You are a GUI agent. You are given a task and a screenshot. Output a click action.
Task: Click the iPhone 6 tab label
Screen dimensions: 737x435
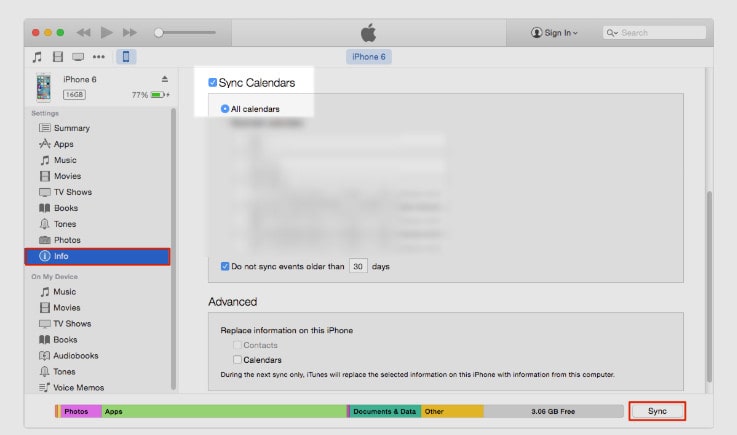(x=369, y=57)
